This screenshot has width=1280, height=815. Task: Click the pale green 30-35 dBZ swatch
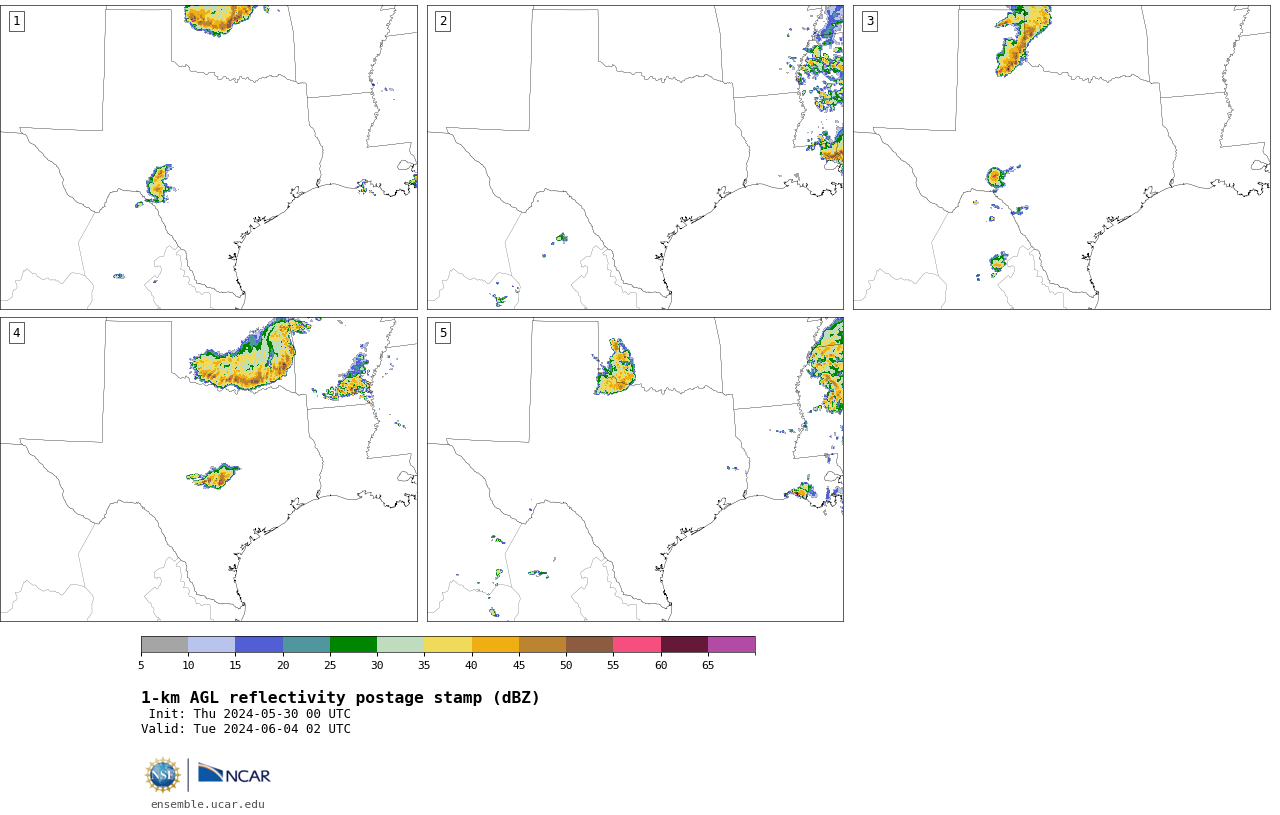click(x=400, y=644)
